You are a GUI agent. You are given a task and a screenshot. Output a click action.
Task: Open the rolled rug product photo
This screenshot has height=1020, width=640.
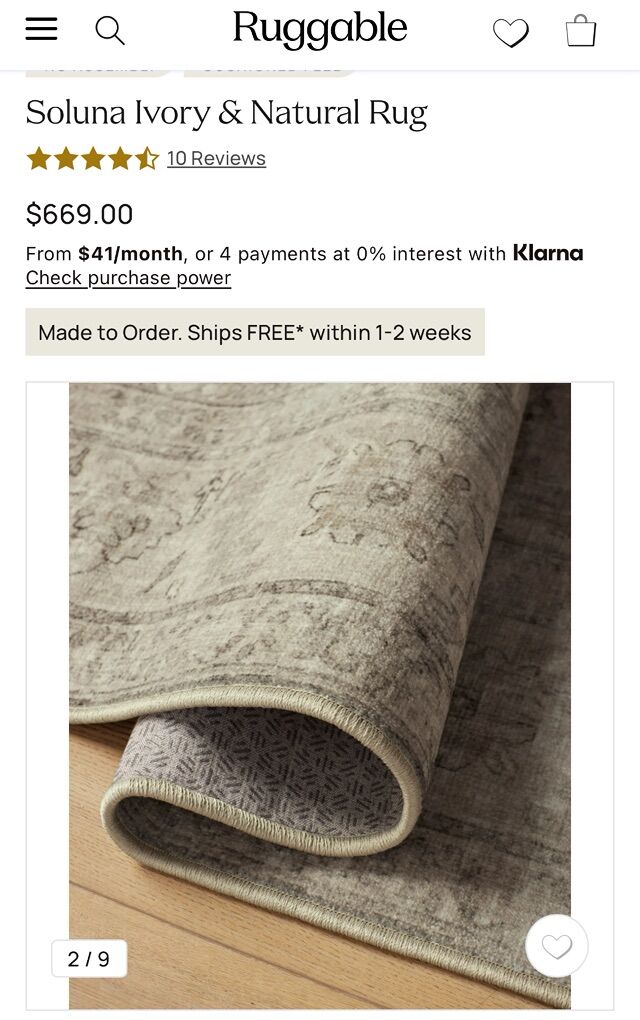point(320,650)
